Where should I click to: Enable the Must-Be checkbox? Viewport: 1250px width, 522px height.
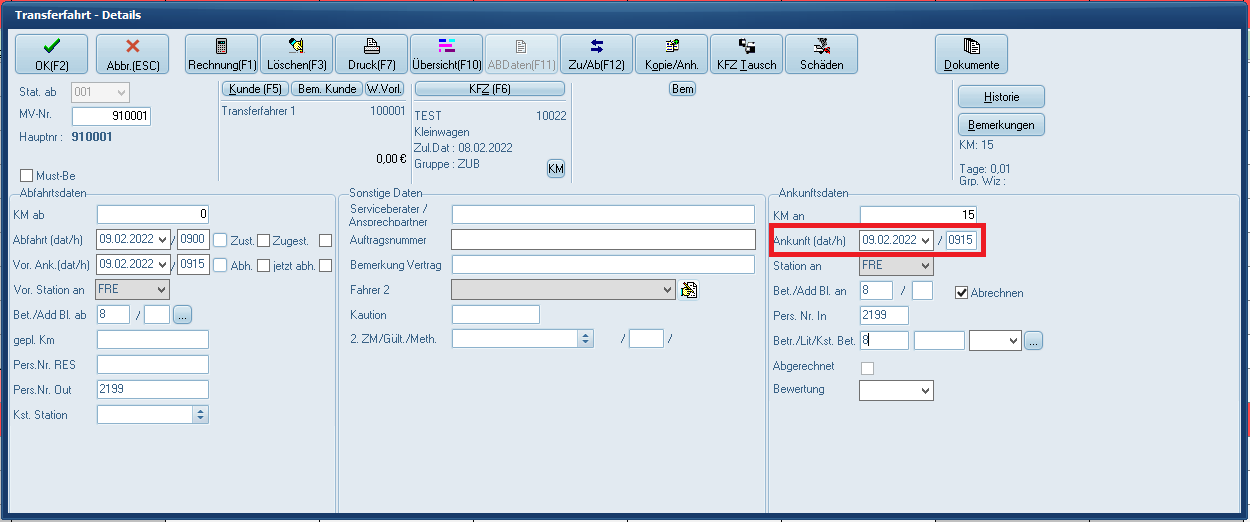27,176
